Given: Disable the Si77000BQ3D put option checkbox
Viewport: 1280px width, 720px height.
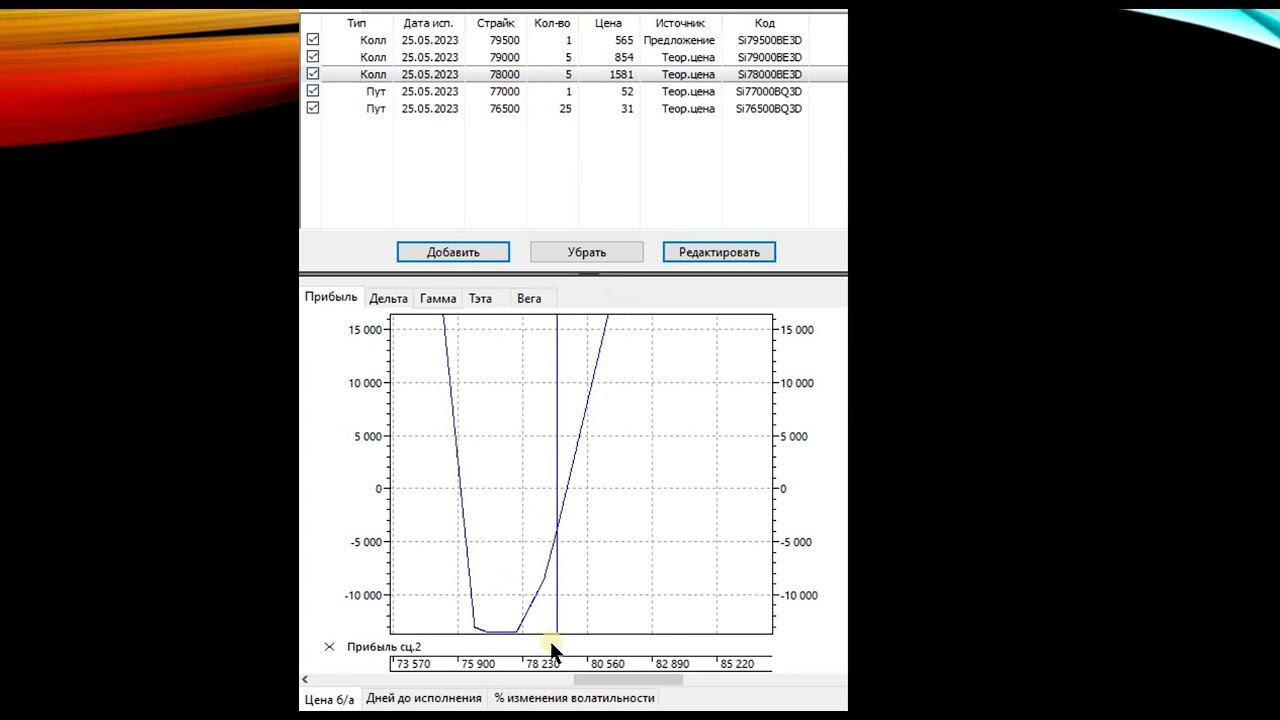Looking at the screenshot, I should (x=313, y=91).
